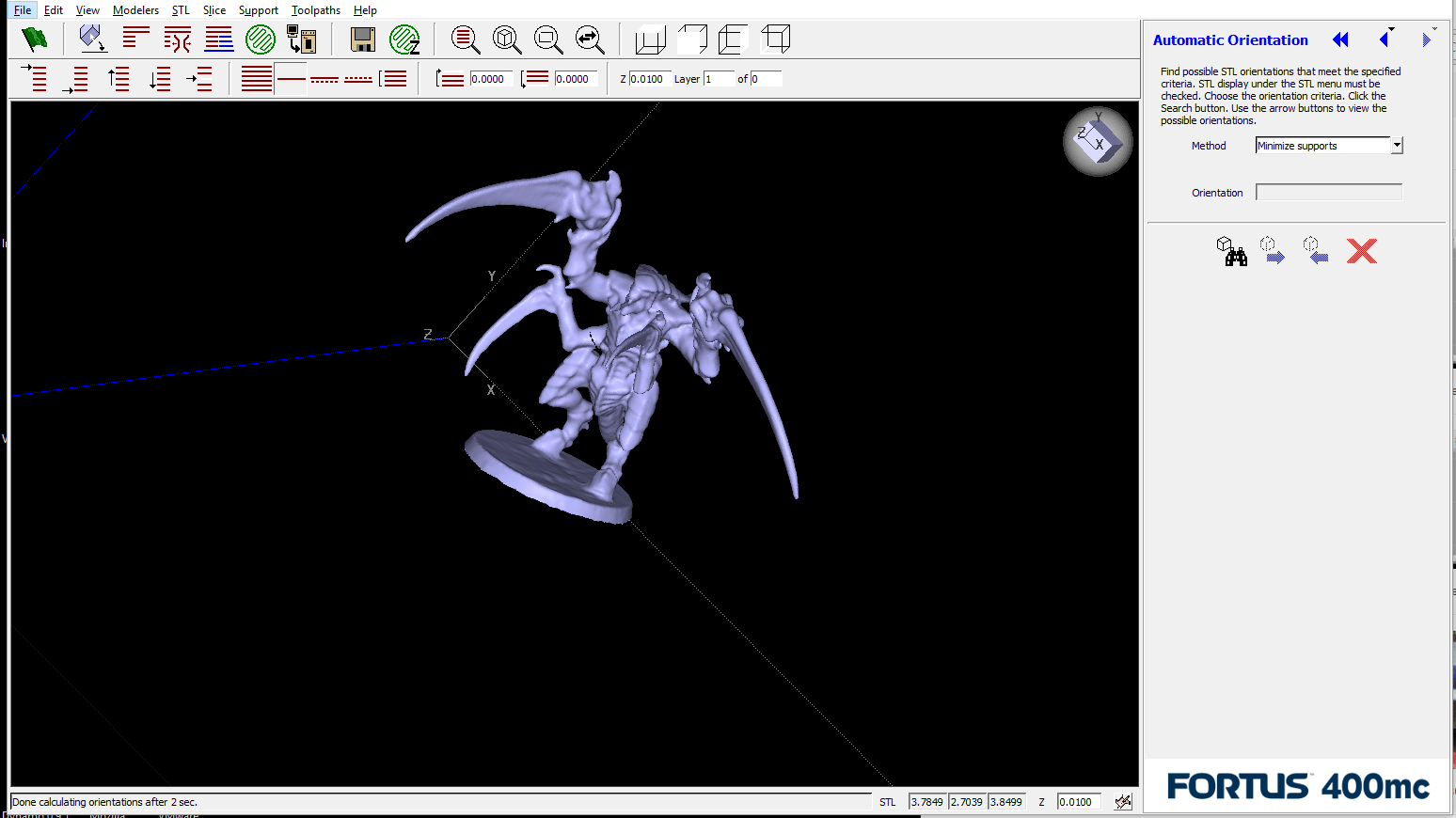Open the Method dropdown arrow
1456x818 pixels.
[1397, 146]
